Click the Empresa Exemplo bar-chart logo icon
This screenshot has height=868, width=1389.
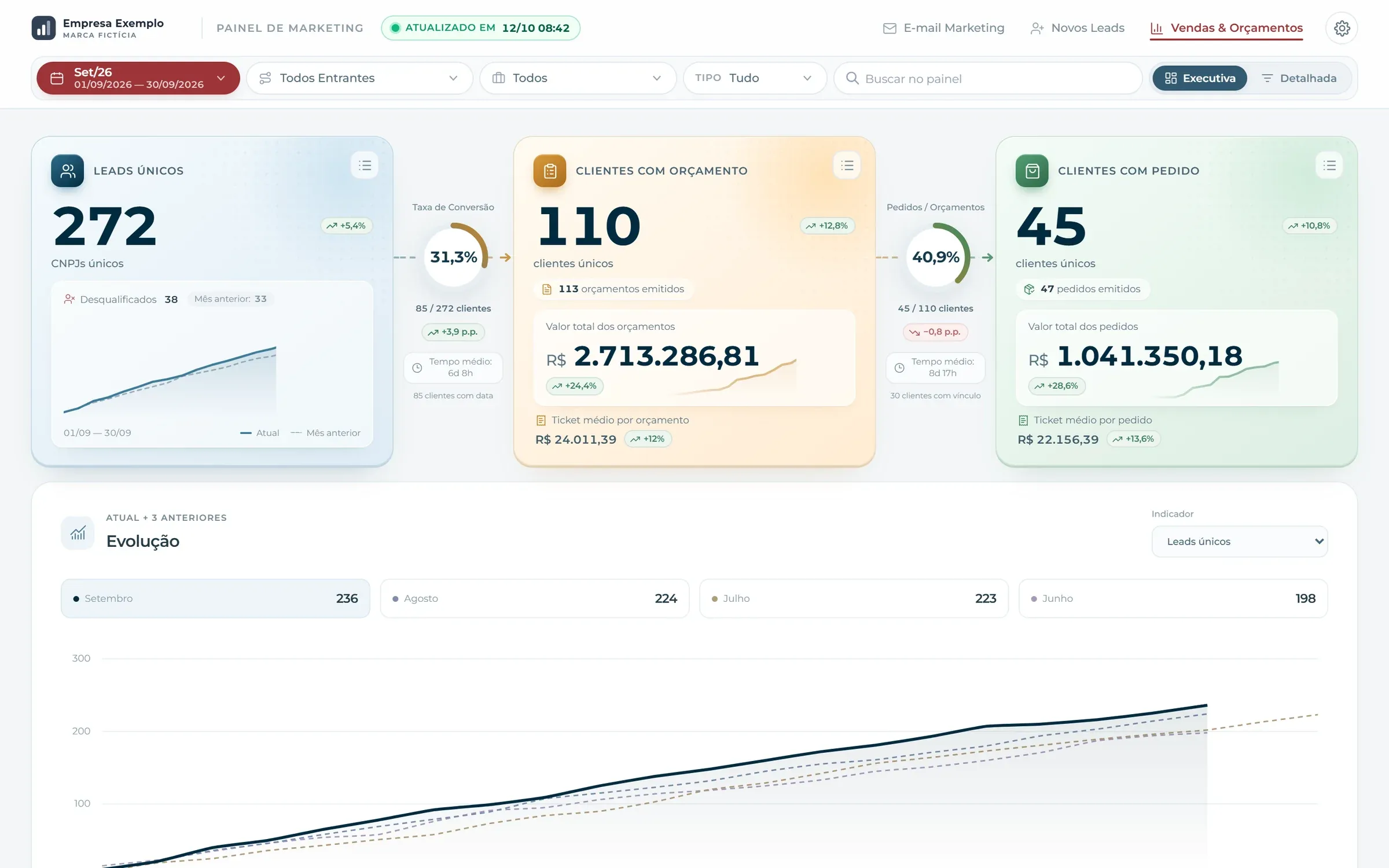point(43,28)
